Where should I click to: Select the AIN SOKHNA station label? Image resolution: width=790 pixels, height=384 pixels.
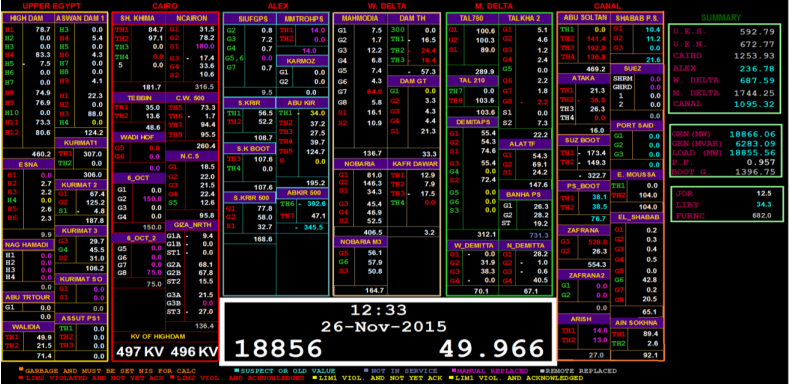(x=636, y=323)
